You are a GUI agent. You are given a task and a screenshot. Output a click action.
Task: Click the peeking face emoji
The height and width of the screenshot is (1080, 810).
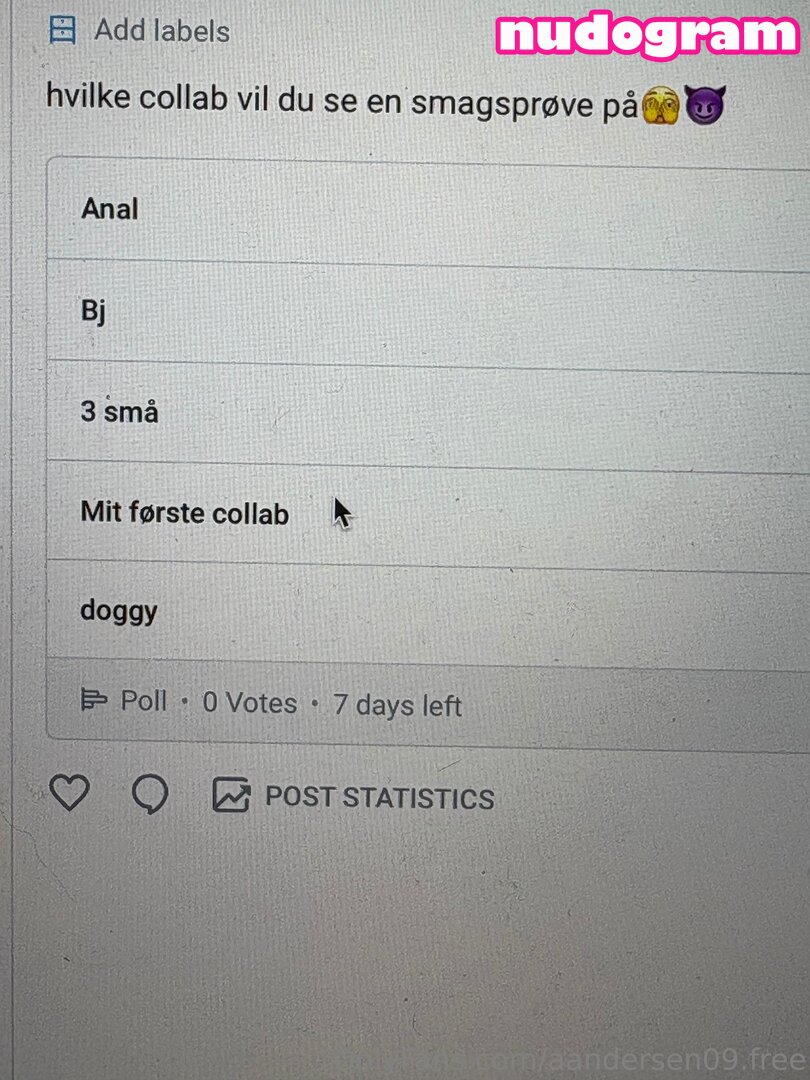coord(662,105)
